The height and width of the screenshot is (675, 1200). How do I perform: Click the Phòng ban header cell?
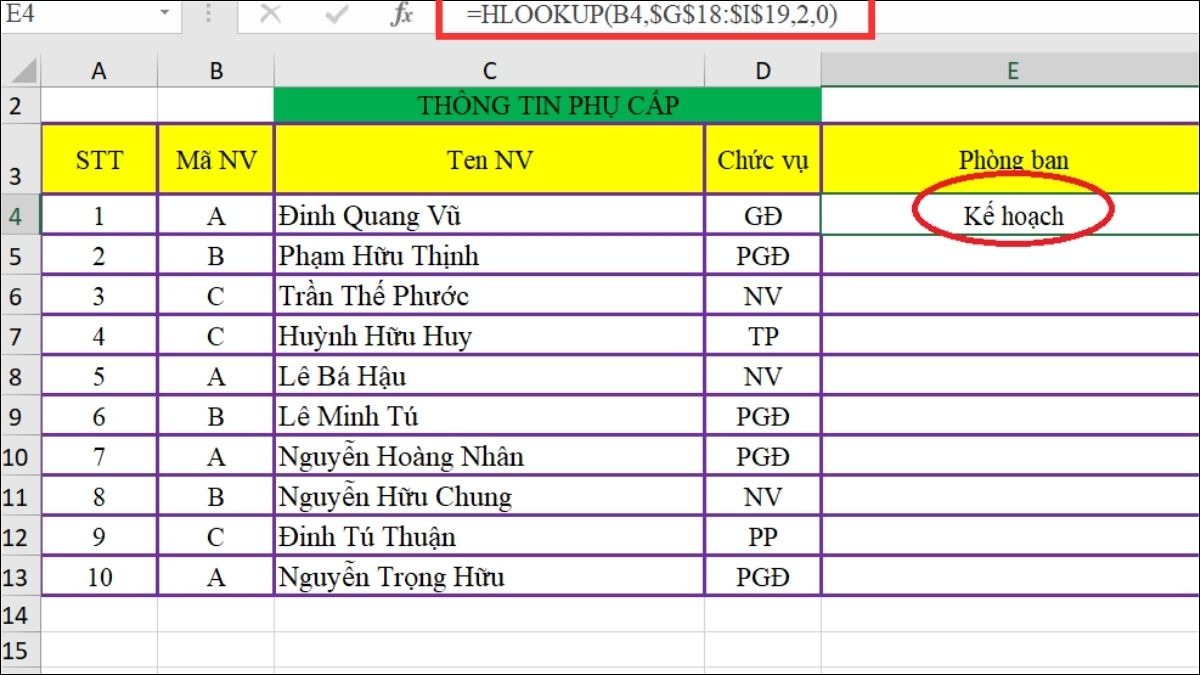pos(1012,160)
